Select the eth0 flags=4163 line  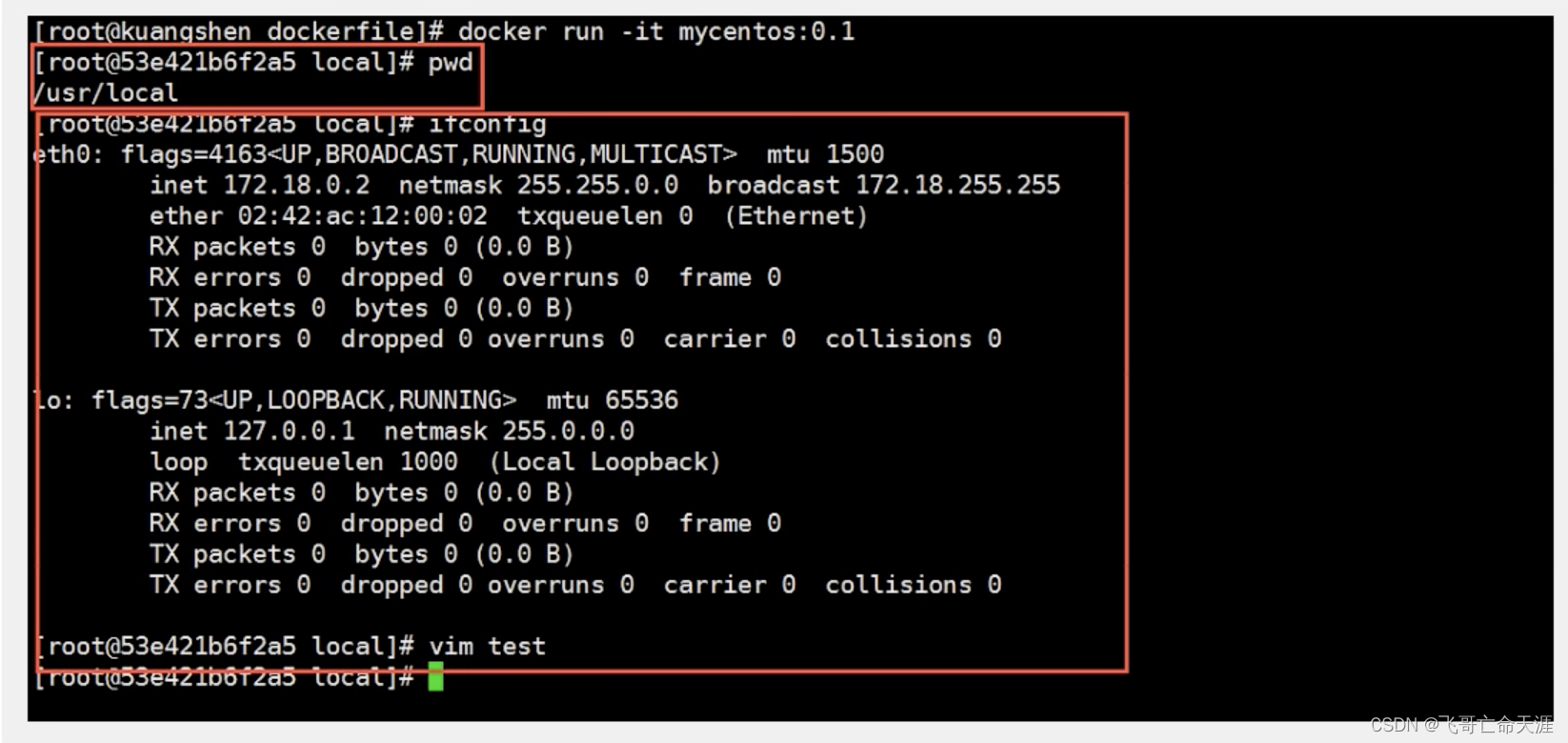point(458,154)
